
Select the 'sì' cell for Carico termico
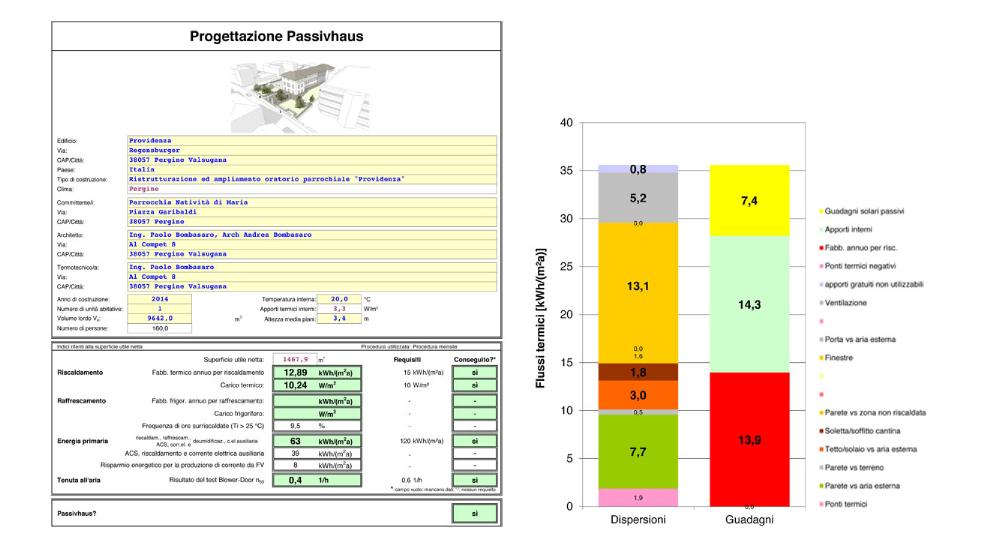point(475,385)
